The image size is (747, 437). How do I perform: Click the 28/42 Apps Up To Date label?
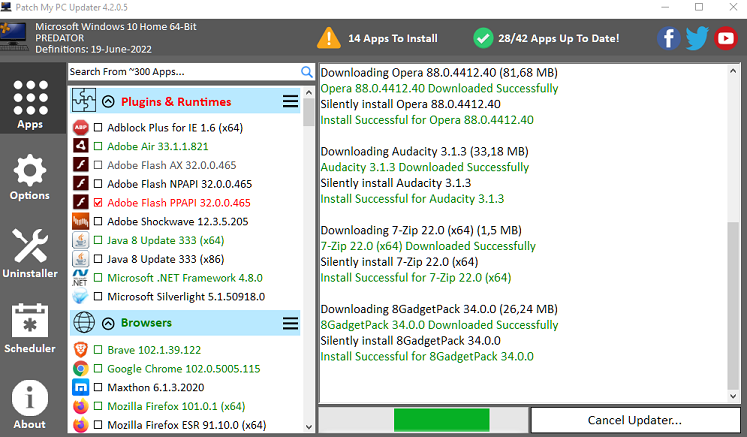[559, 39]
